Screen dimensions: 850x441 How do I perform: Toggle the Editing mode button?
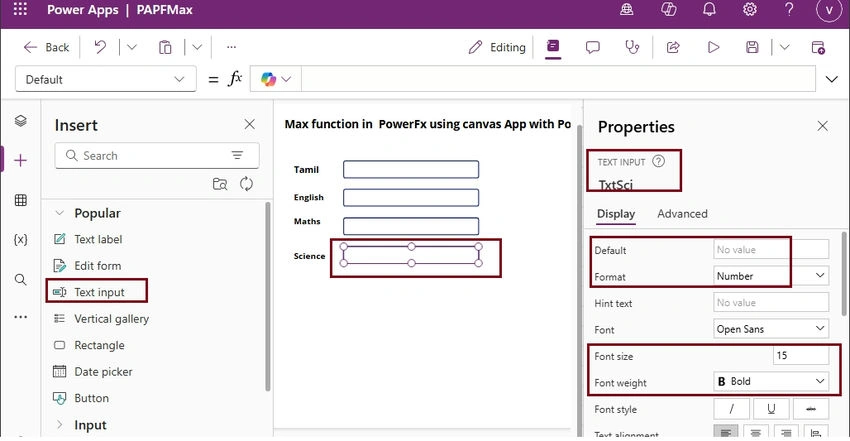(x=497, y=48)
